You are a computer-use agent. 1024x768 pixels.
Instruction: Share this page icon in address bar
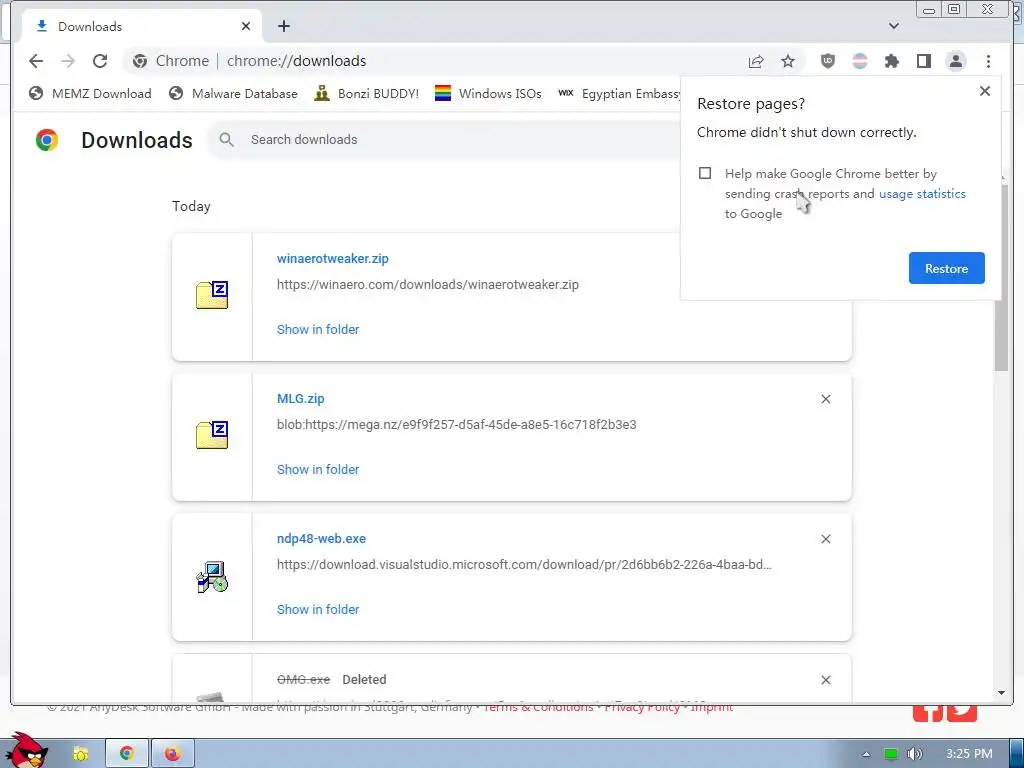[x=756, y=61]
